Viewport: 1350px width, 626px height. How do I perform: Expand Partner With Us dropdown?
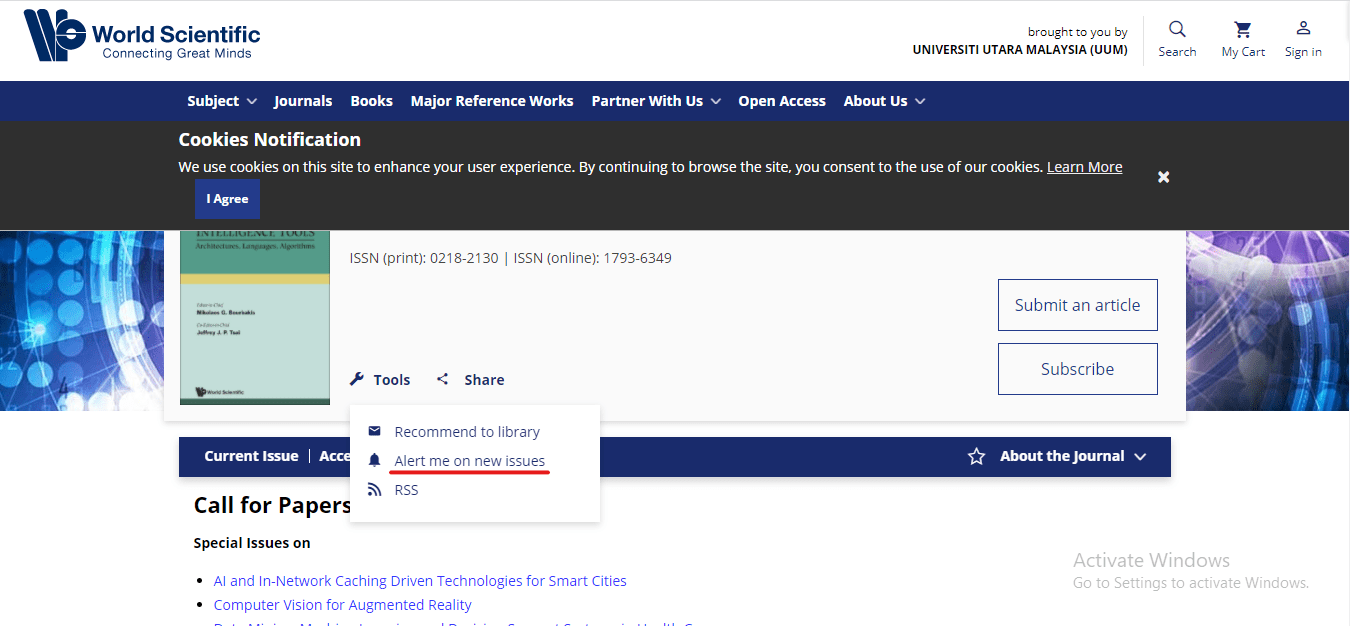coord(656,101)
